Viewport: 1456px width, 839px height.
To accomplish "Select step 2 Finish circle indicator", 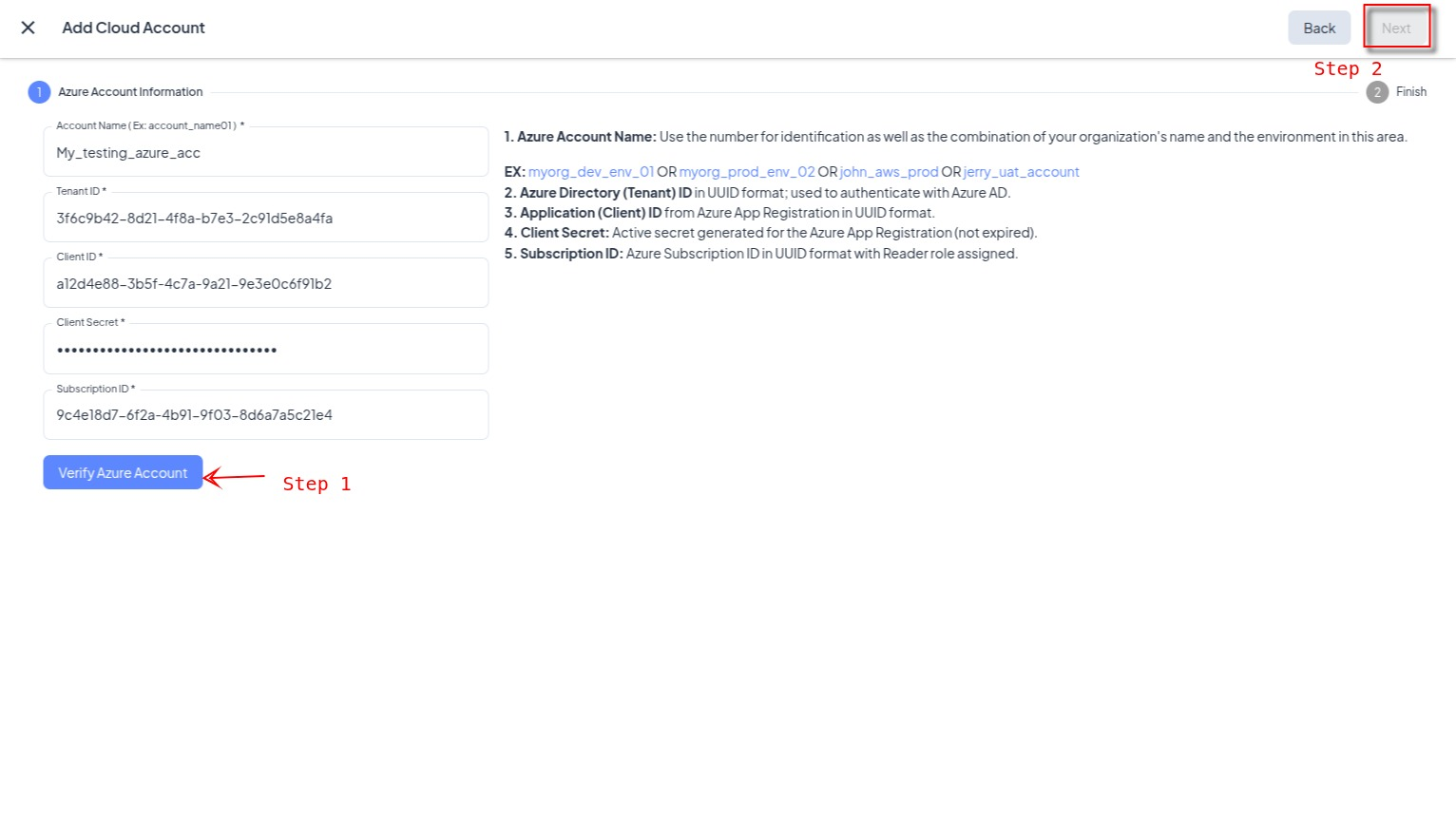I will pos(1376,92).
